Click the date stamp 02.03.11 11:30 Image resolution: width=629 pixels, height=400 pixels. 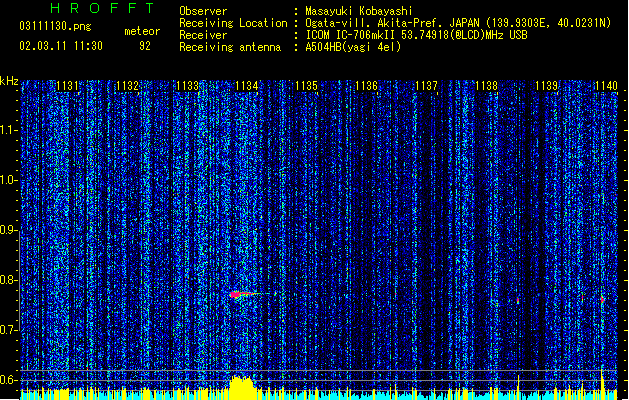click(61, 46)
